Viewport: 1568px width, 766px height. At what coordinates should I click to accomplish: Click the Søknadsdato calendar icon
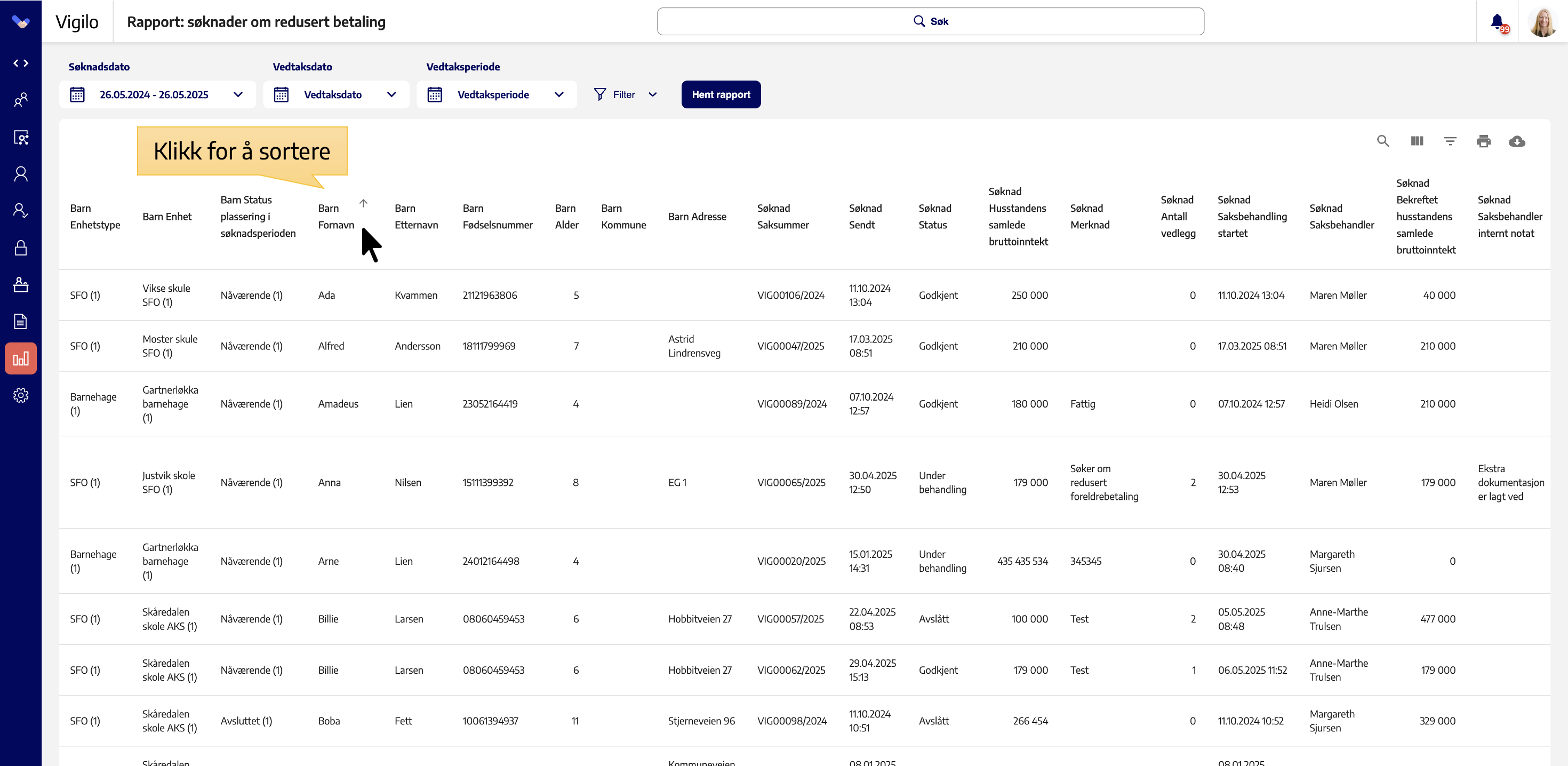click(x=77, y=94)
